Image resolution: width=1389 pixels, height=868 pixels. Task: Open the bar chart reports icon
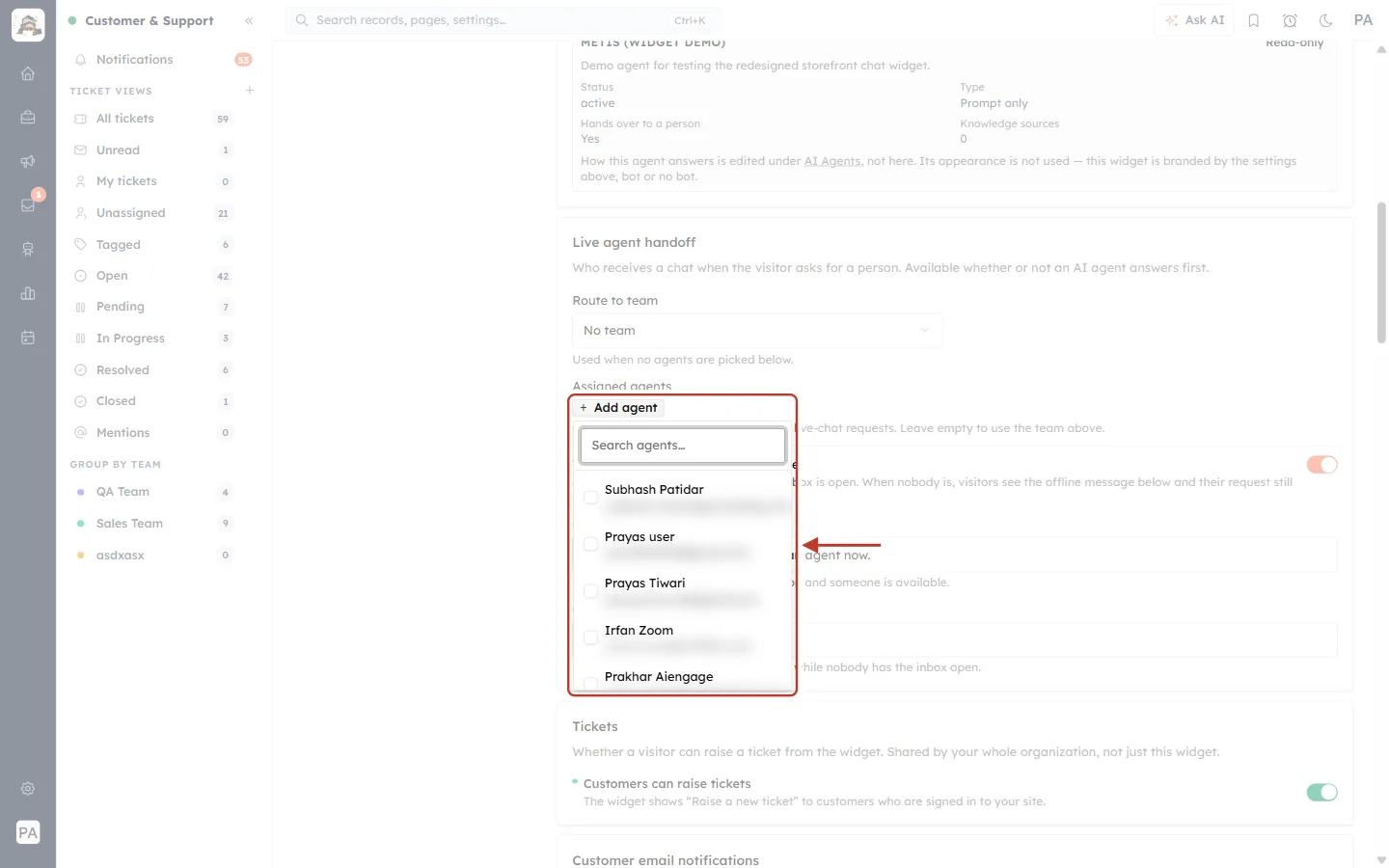pos(28,293)
